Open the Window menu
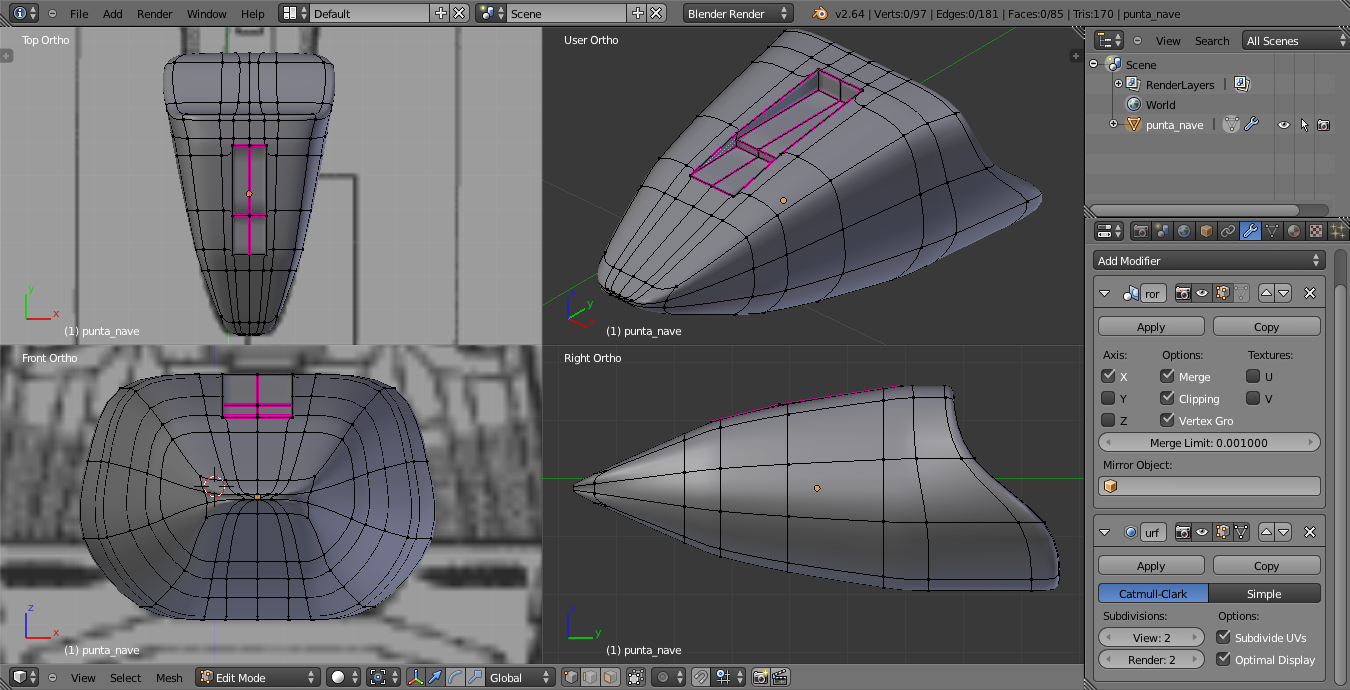 pyautogui.click(x=207, y=13)
